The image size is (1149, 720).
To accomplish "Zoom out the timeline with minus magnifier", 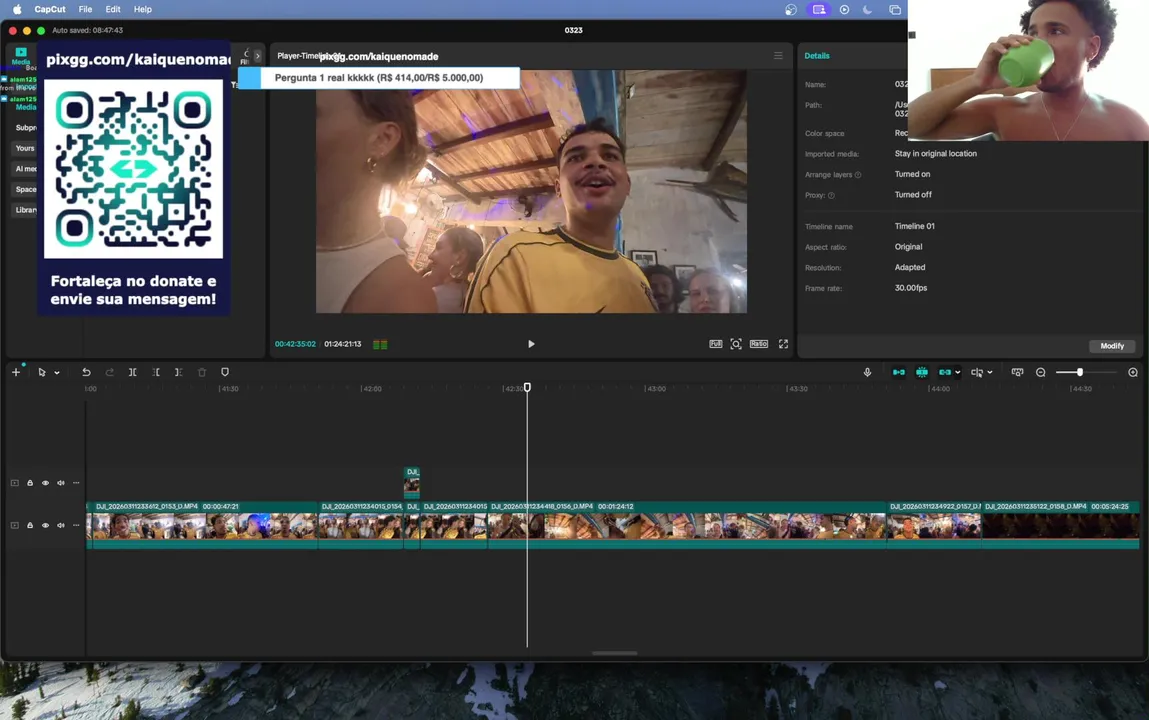I will pyautogui.click(x=1041, y=372).
